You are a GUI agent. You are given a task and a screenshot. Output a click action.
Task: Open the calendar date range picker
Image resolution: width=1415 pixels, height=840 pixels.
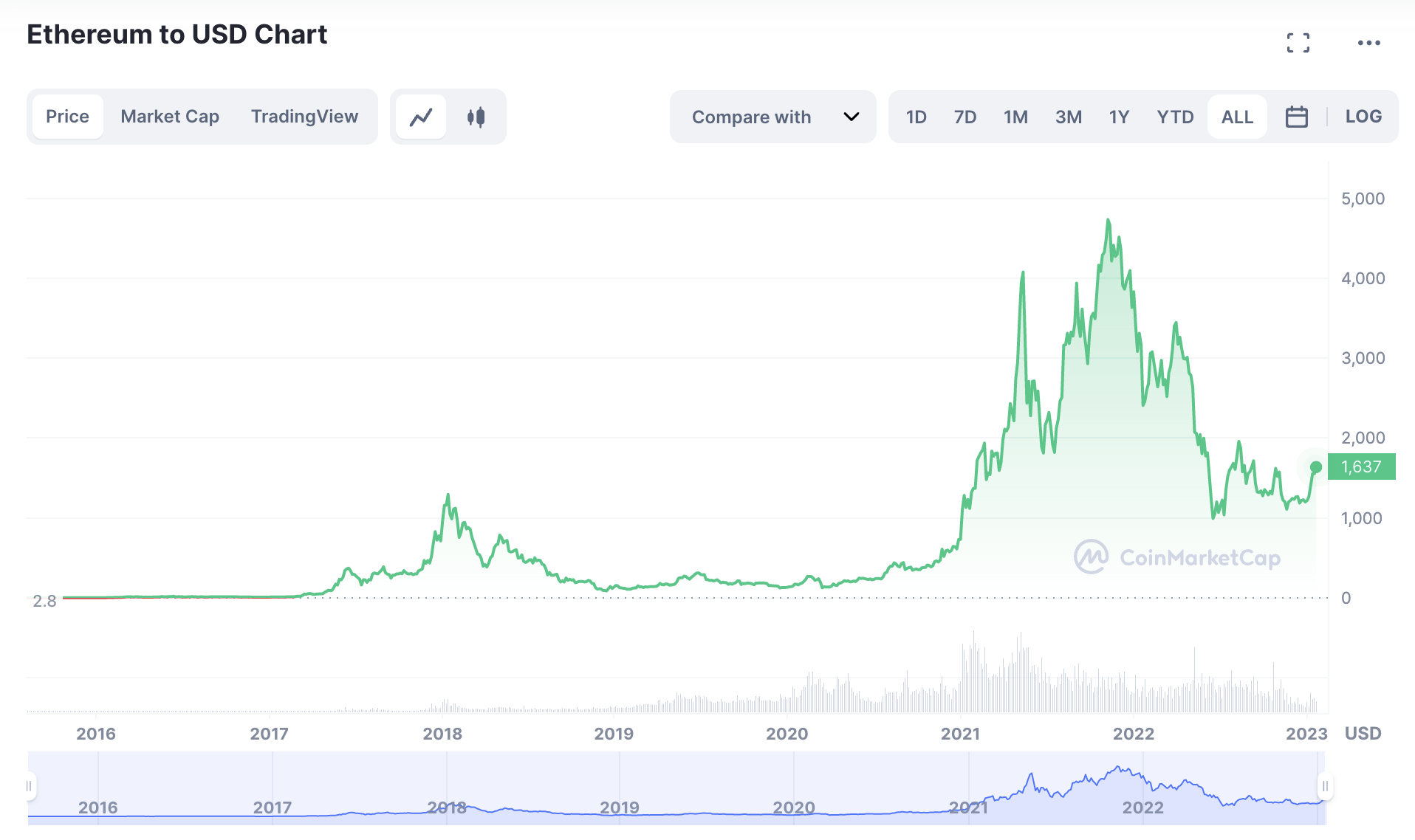1296,117
